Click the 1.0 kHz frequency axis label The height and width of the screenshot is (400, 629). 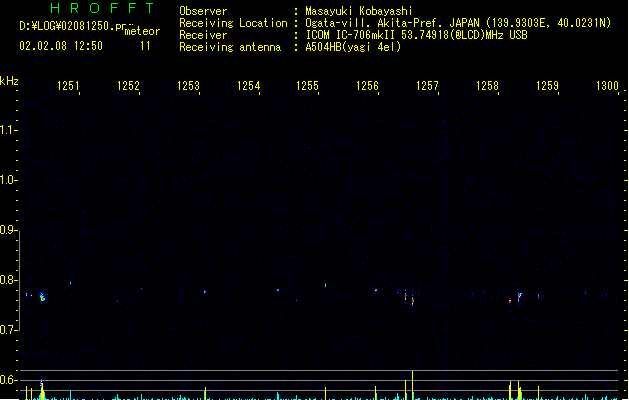click(x=7, y=180)
